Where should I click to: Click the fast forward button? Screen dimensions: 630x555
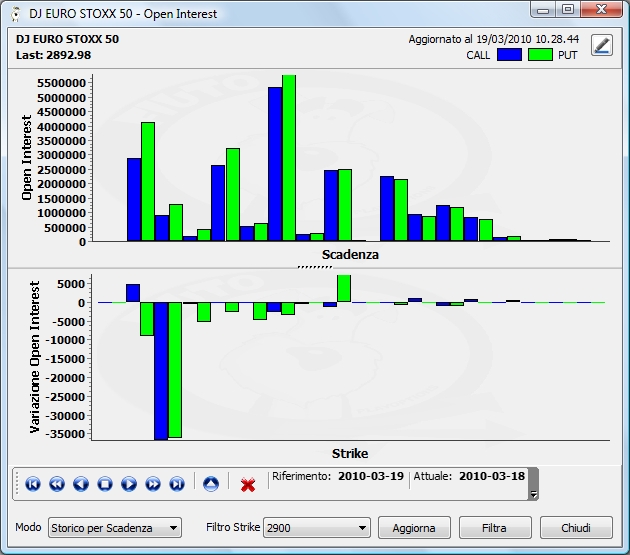point(153,484)
